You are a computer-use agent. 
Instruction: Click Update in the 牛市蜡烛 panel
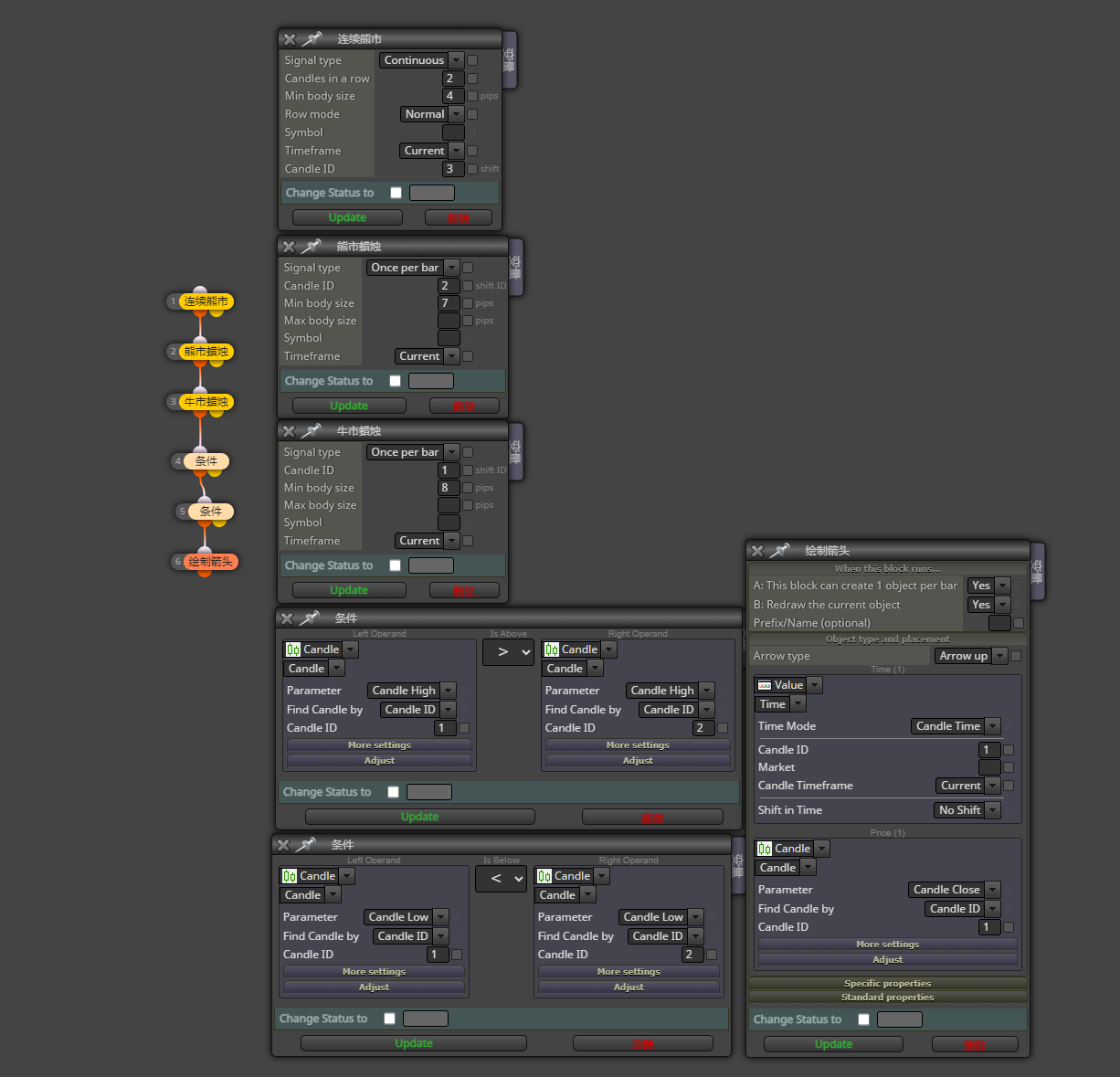click(349, 590)
